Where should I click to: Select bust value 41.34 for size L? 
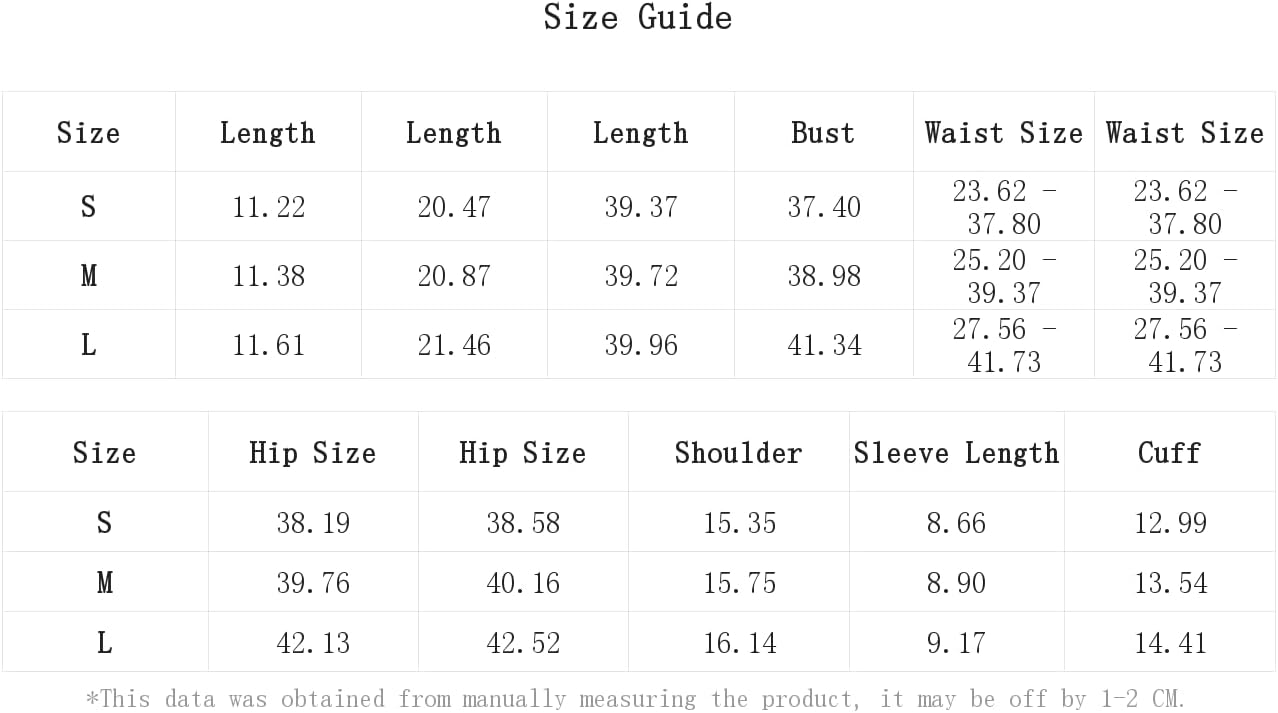[x=824, y=345]
